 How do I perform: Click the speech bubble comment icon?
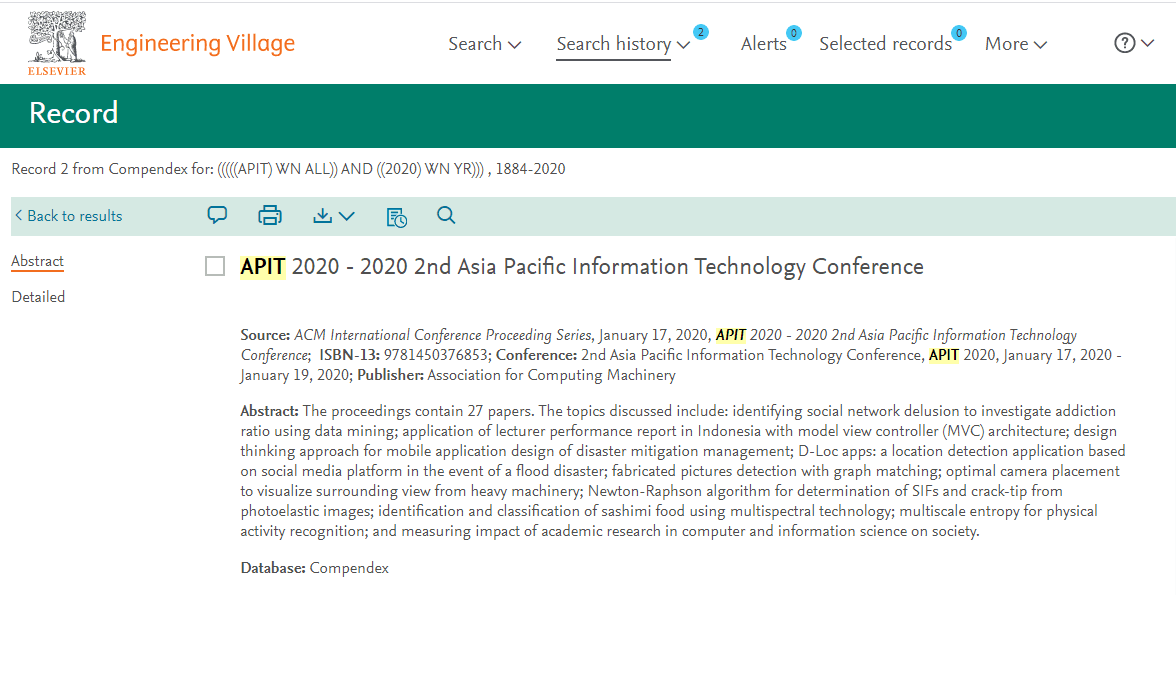tap(217, 215)
